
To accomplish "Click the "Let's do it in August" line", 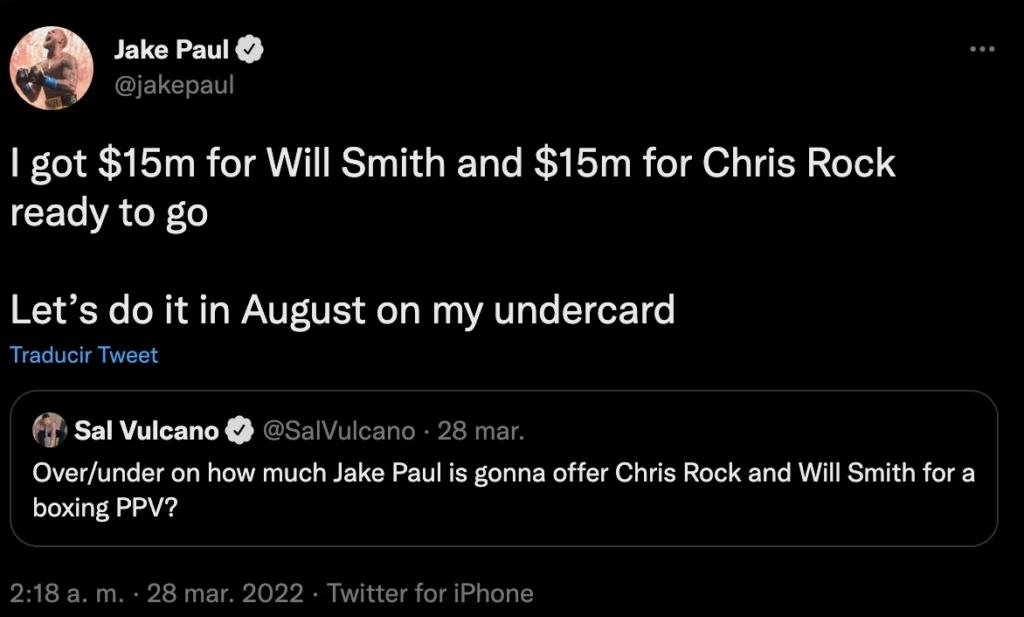I will 342,310.
